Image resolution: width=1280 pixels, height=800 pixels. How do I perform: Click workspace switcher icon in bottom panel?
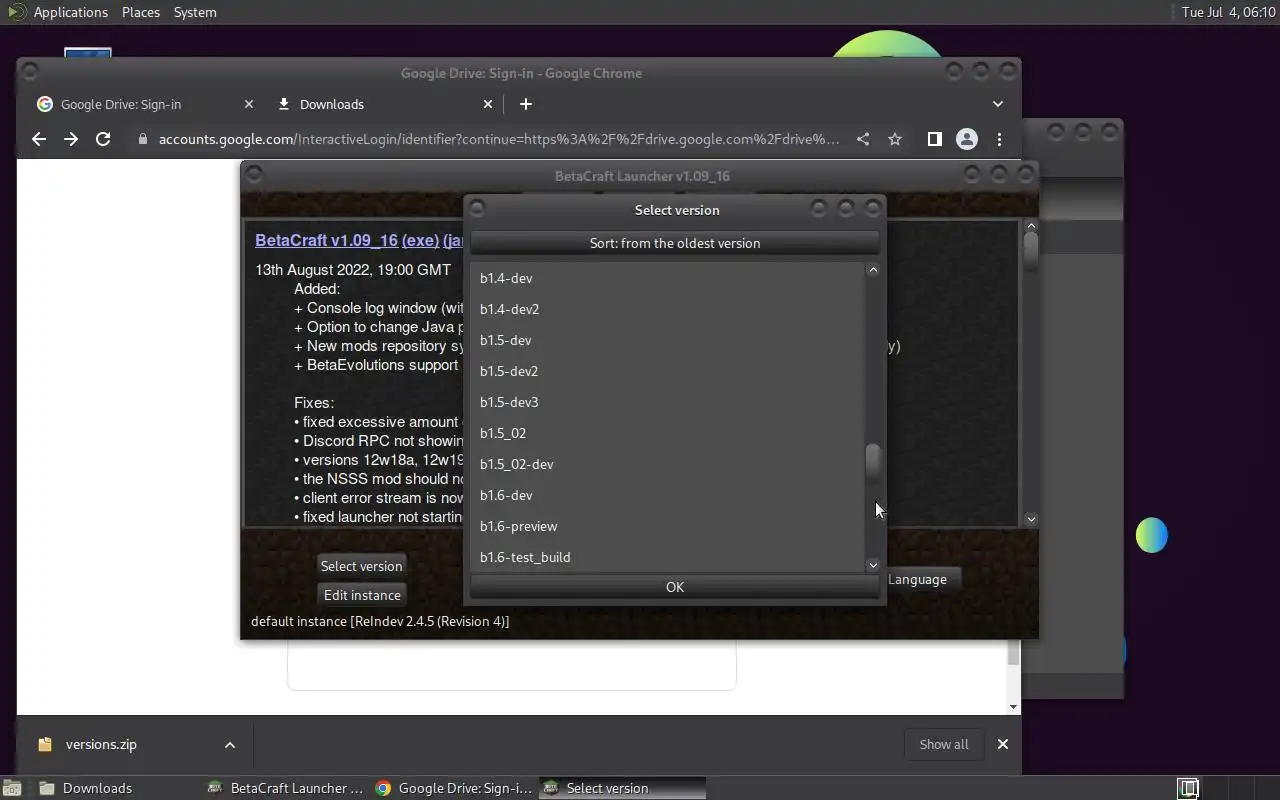(1188, 788)
